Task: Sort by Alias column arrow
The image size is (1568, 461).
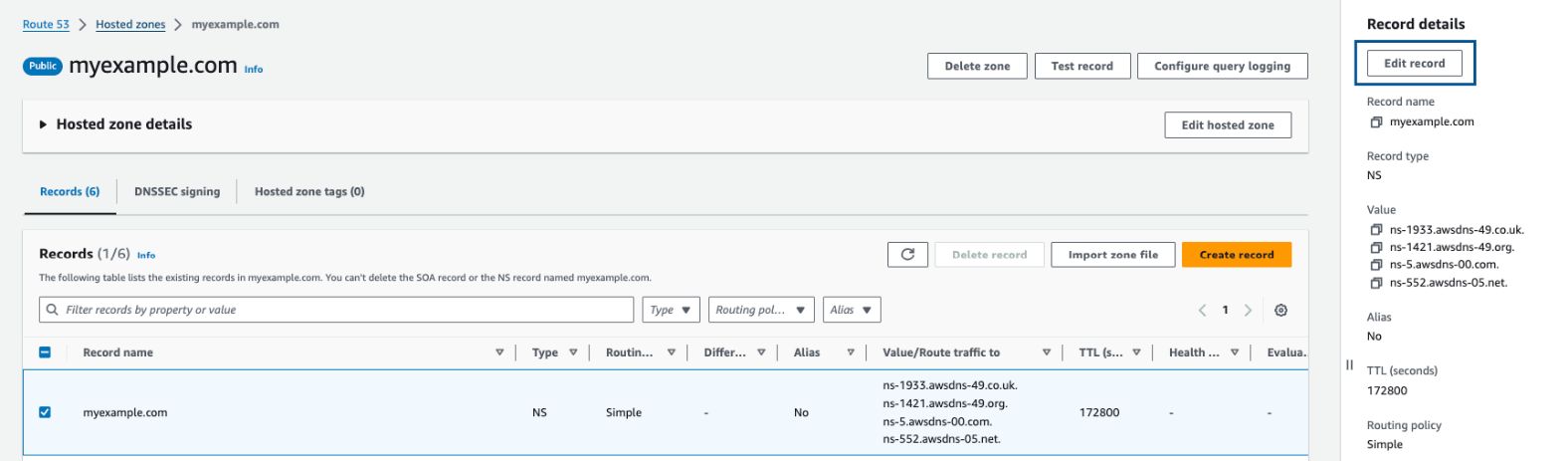Action: [851, 352]
